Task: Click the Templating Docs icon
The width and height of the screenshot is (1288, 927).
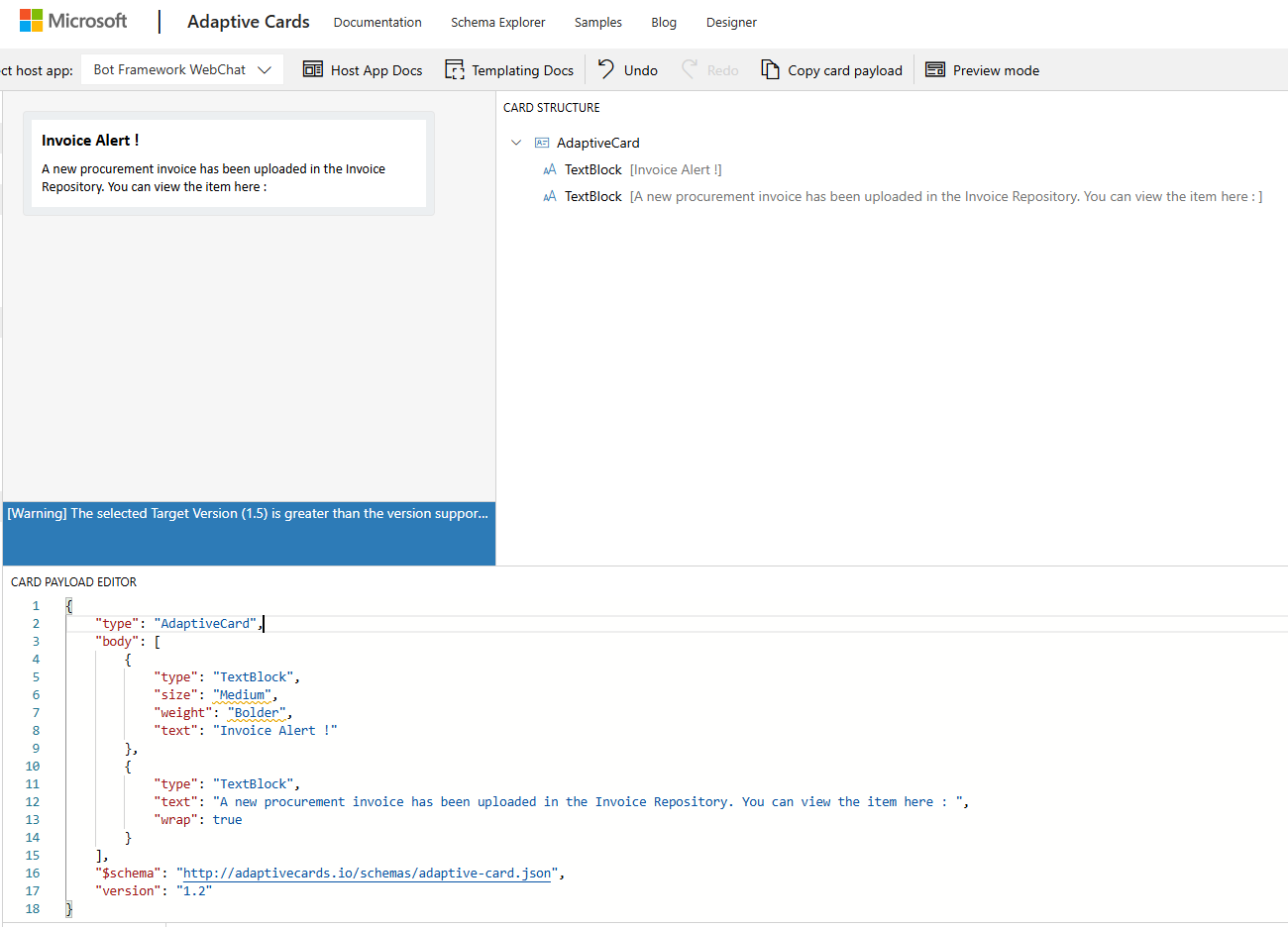Action: point(455,69)
